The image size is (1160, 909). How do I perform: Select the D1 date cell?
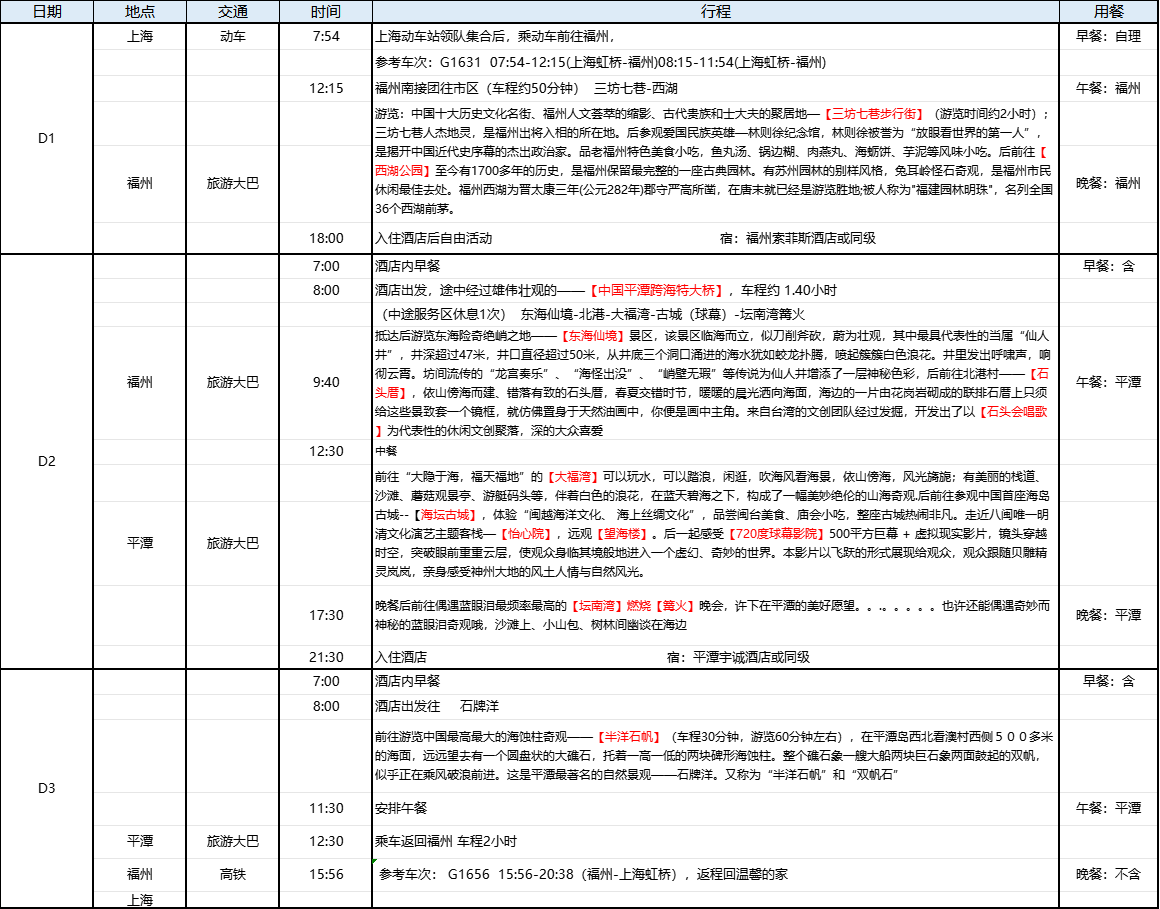pyautogui.click(x=47, y=138)
